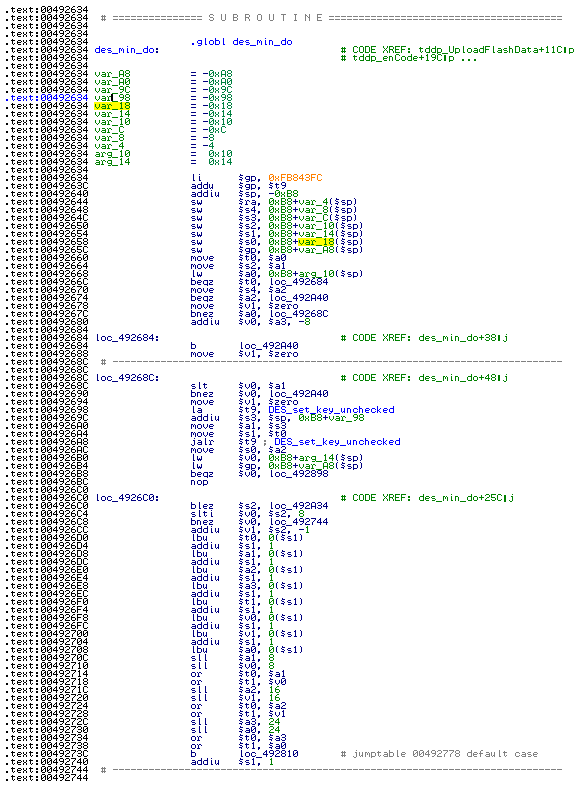Jump to loc_492684 from the beqz $t0 instruction

(299, 282)
